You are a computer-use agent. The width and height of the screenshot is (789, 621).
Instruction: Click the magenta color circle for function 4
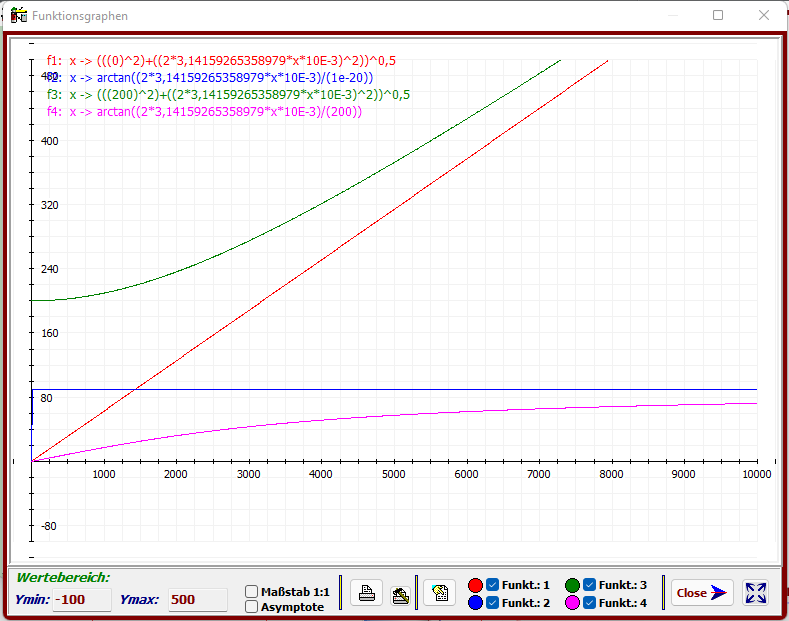click(x=572, y=603)
